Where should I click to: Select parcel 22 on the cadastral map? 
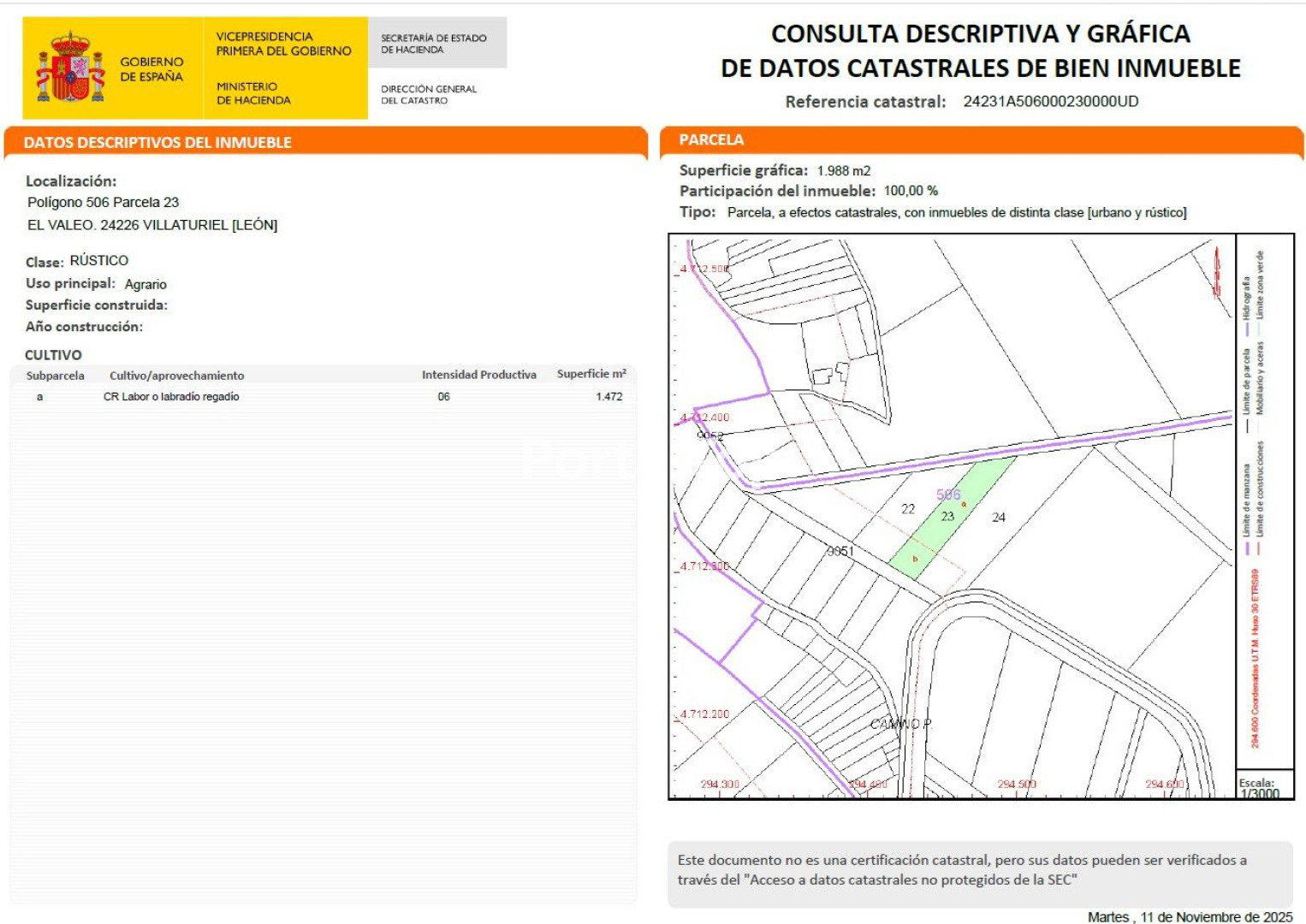pos(908,509)
